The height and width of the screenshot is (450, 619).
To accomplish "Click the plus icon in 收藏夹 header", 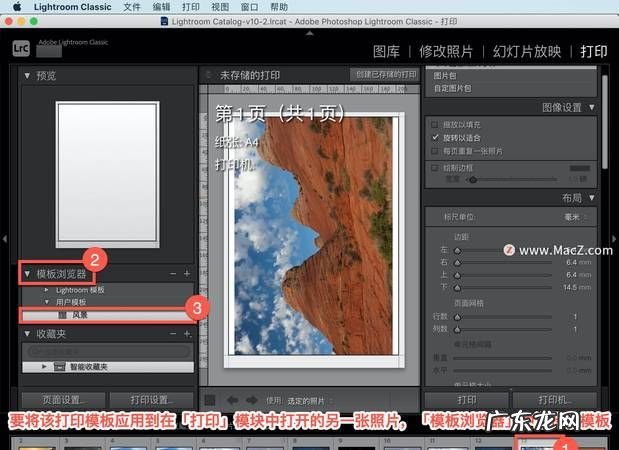I will click(x=186, y=333).
